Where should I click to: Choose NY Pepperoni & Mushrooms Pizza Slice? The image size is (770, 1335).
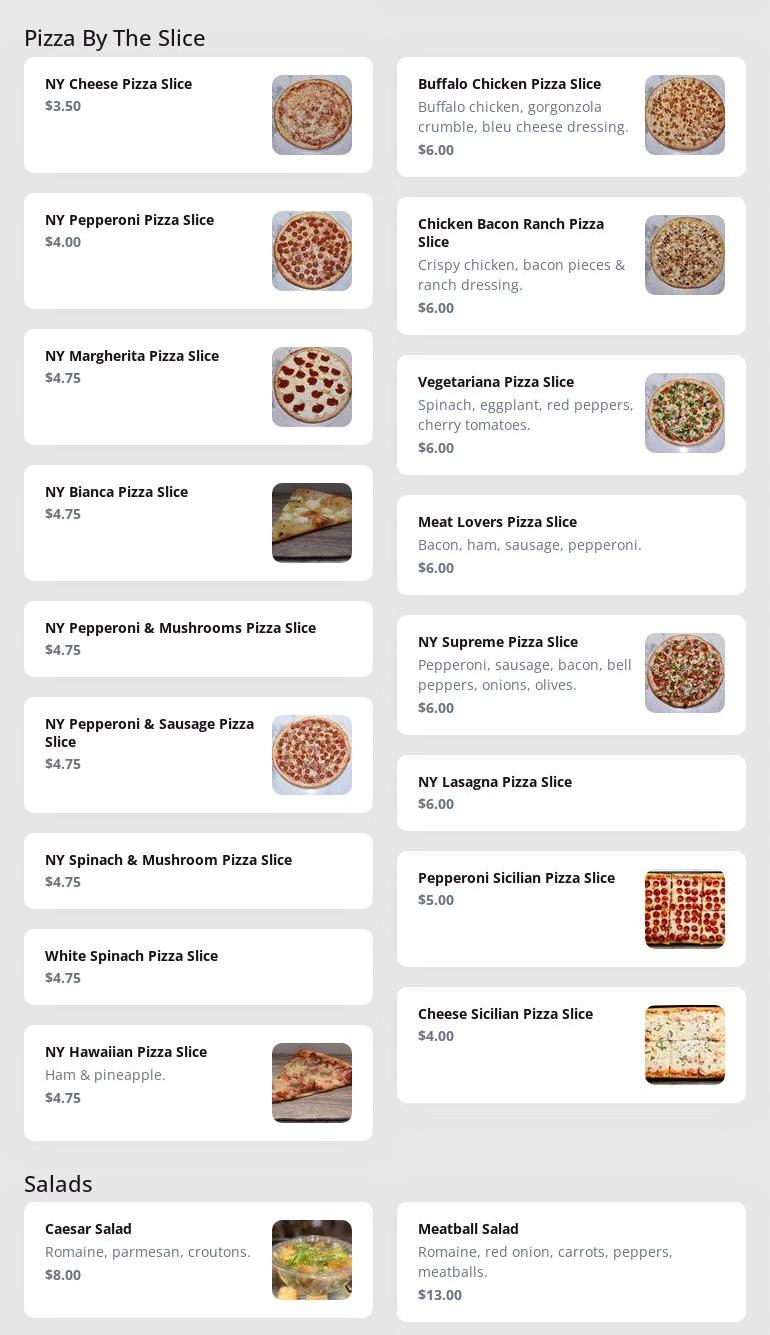click(180, 628)
